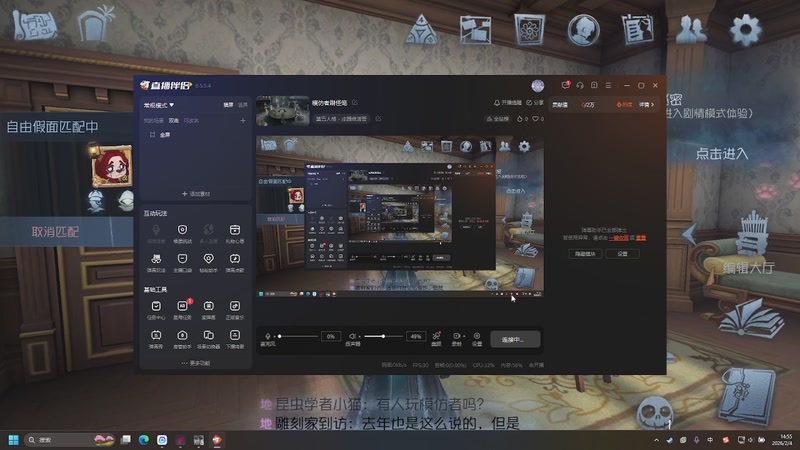Viewport: 800px width, 450px height.
Task: Adjust the microphone volume slider
Action: 298,336
